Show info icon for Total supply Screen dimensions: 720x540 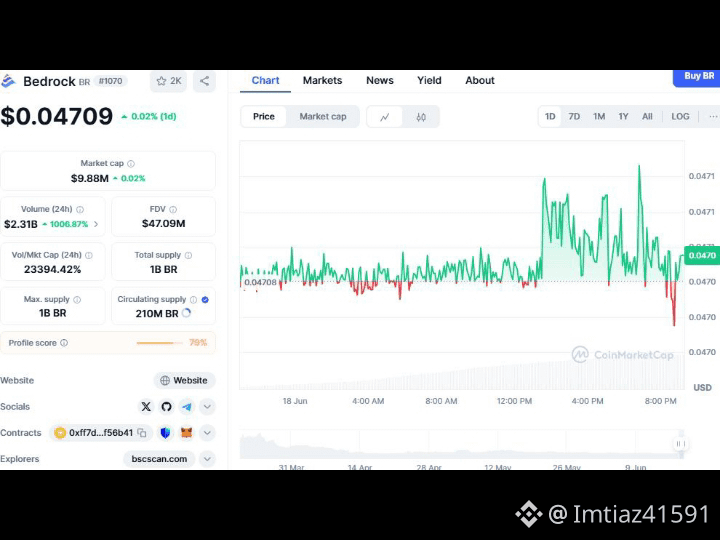(188, 255)
